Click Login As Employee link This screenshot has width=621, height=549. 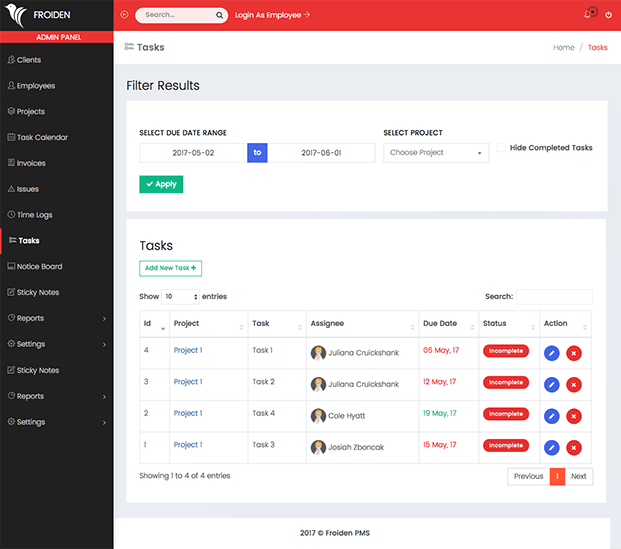tap(272, 15)
